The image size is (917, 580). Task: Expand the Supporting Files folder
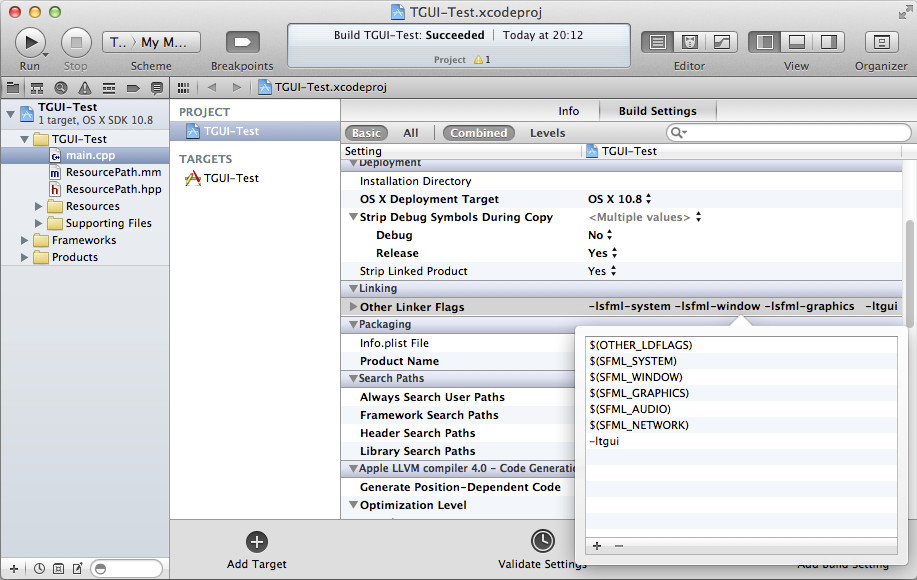pyautogui.click(x=38, y=223)
